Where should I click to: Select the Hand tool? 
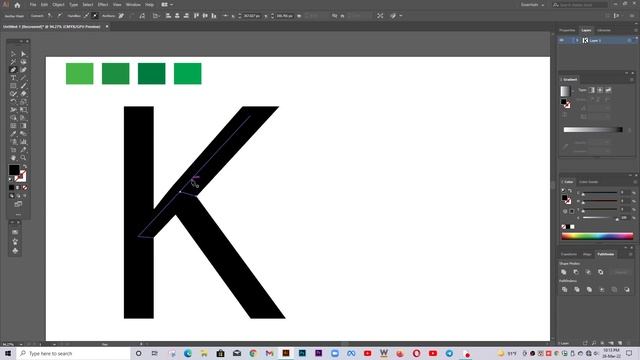[13, 158]
